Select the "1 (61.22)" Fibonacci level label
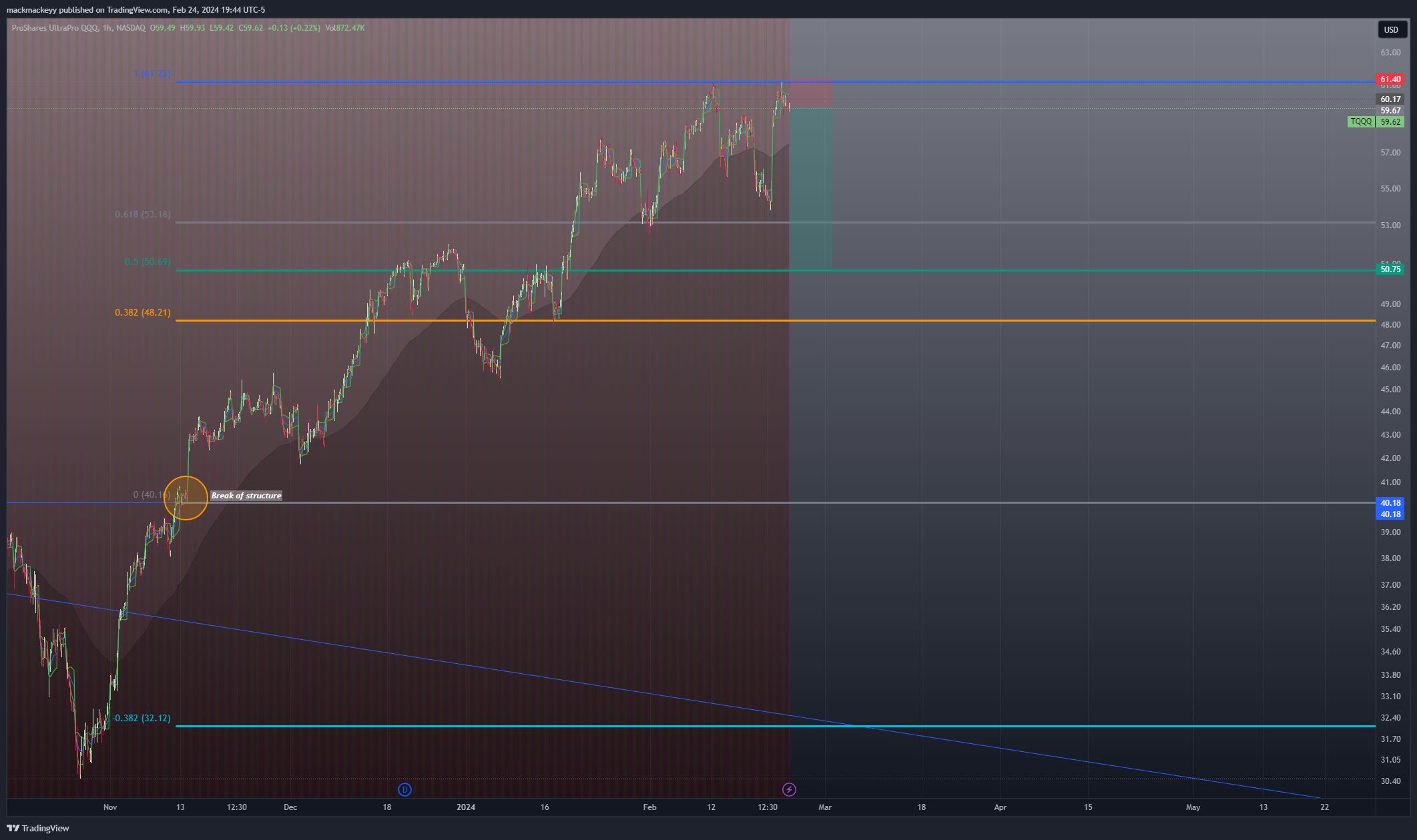Image resolution: width=1417 pixels, height=840 pixels. pos(152,73)
